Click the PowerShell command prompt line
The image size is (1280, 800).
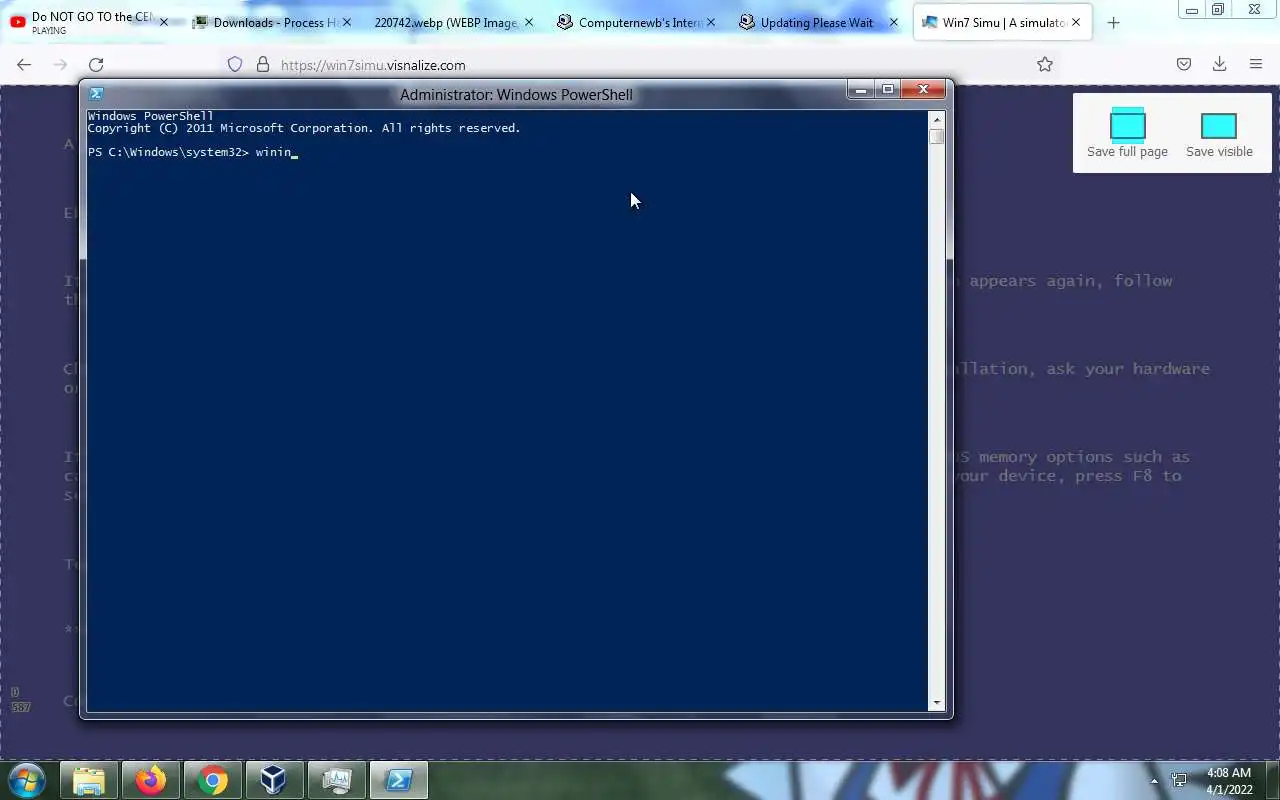point(193,152)
